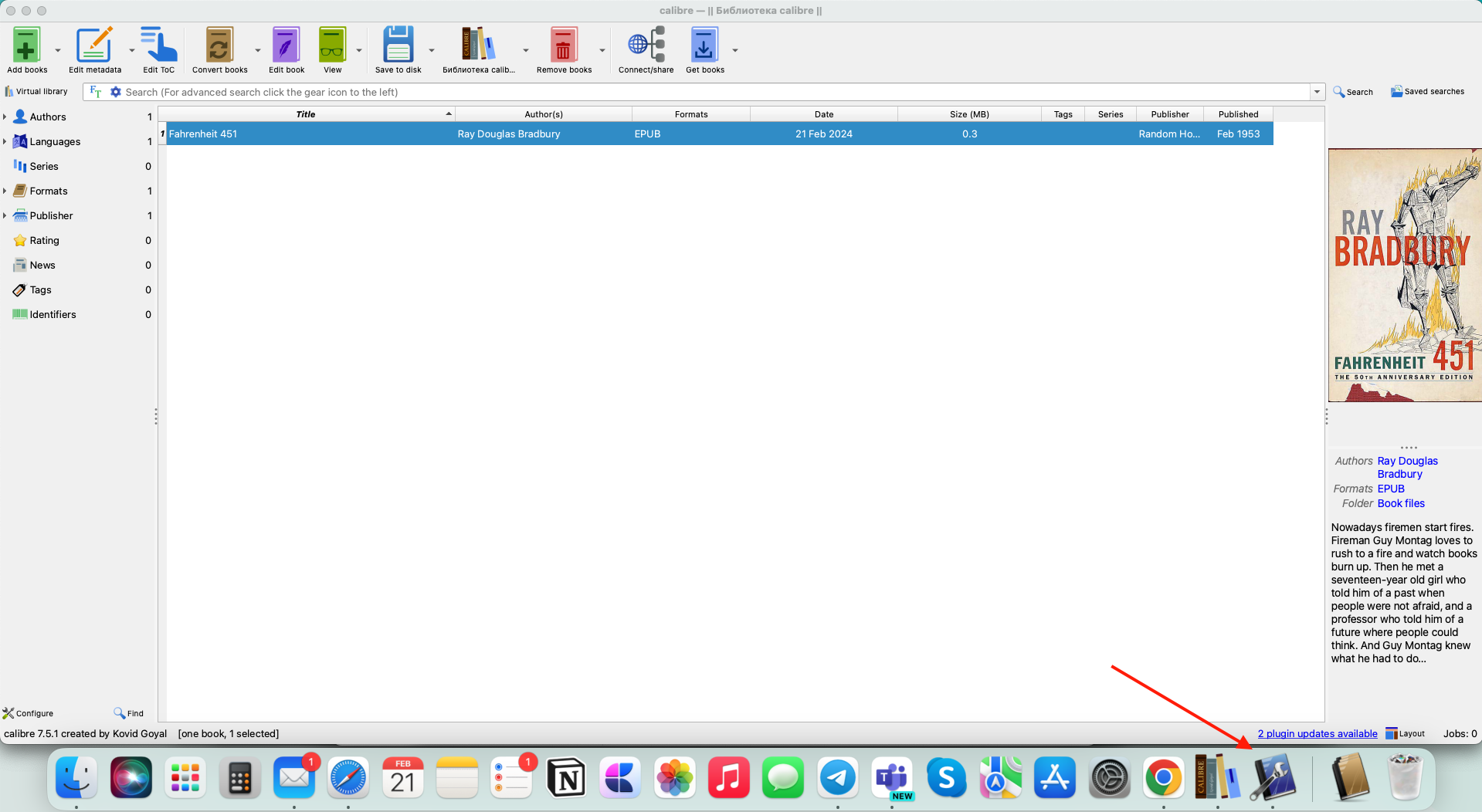
Task: Click the Search button
Action: point(1353,92)
